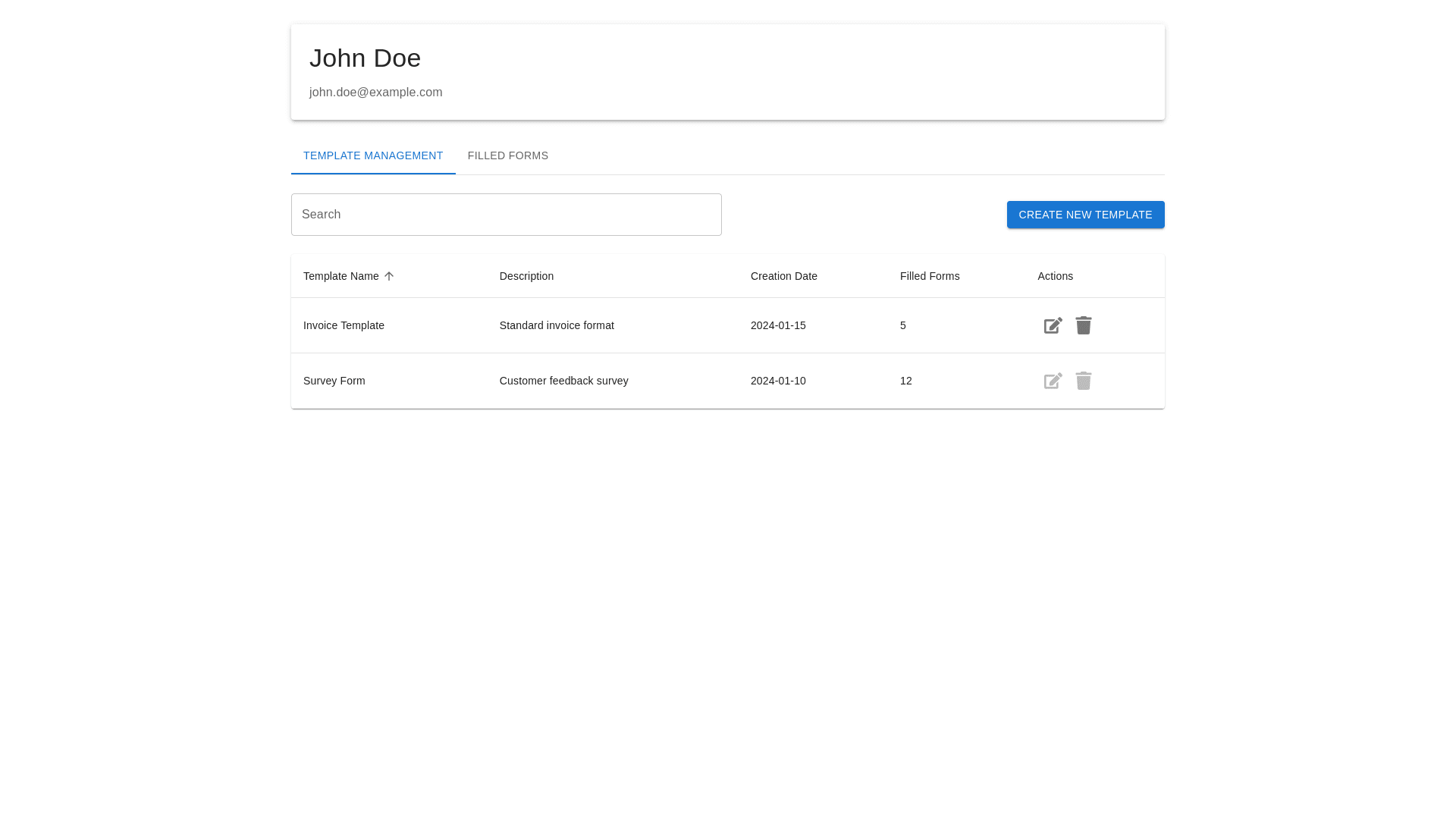The width and height of the screenshot is (1456, 819).
Task: Sort by Template Name column header
Action: (341, 276)
